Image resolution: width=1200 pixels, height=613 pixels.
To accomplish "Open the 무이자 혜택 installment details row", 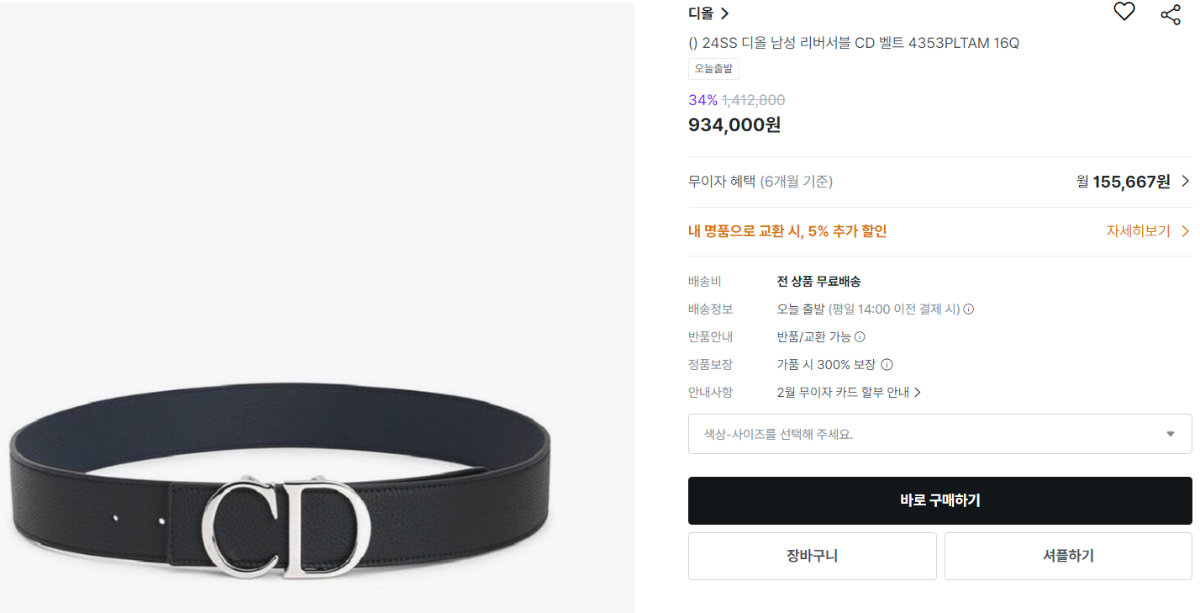I will (940, 181).
